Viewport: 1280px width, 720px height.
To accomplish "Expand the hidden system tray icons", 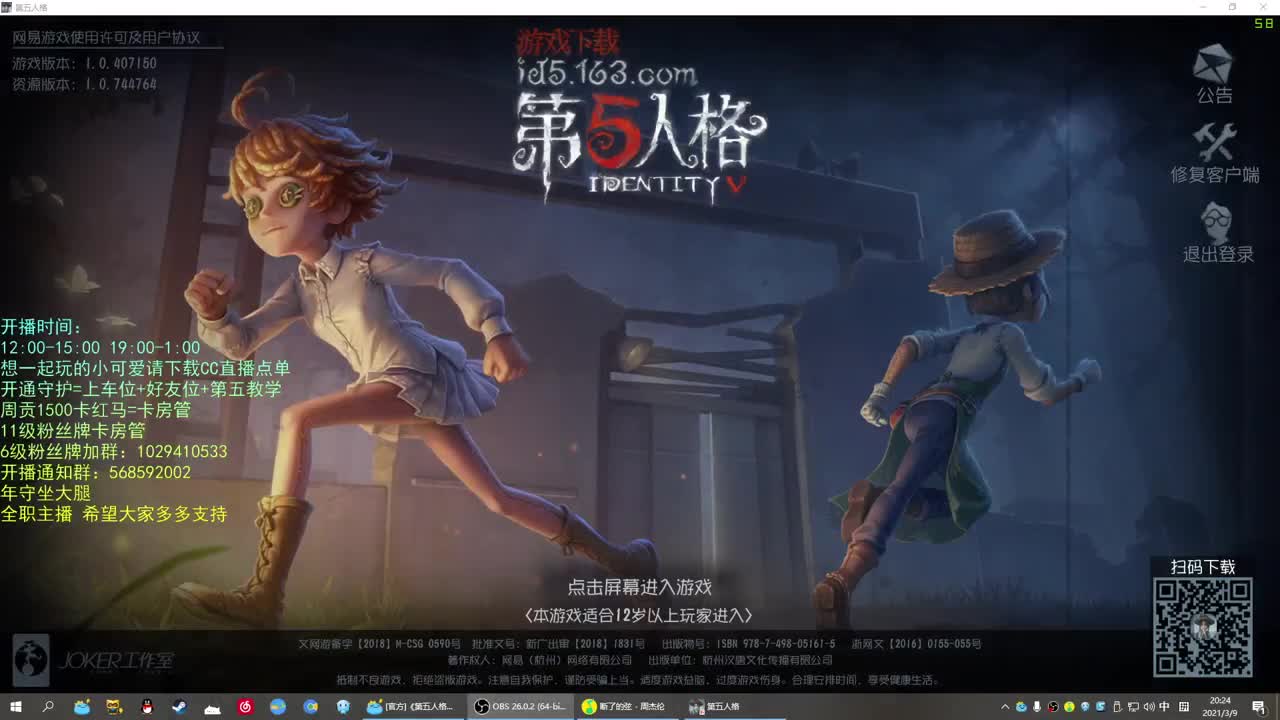I will (x=1005, y=707).
